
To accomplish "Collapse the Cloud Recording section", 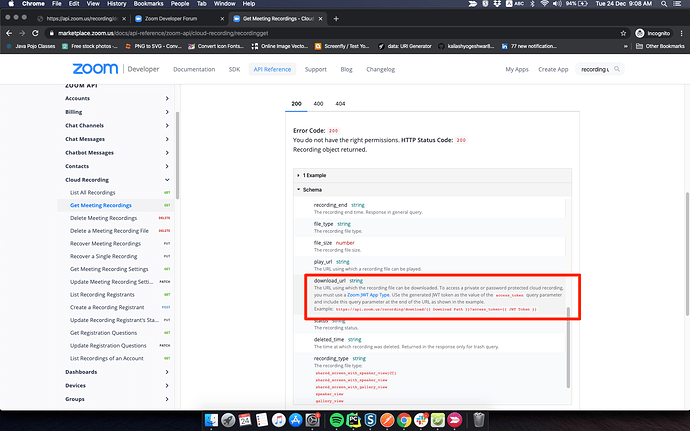I will [167, 180].
